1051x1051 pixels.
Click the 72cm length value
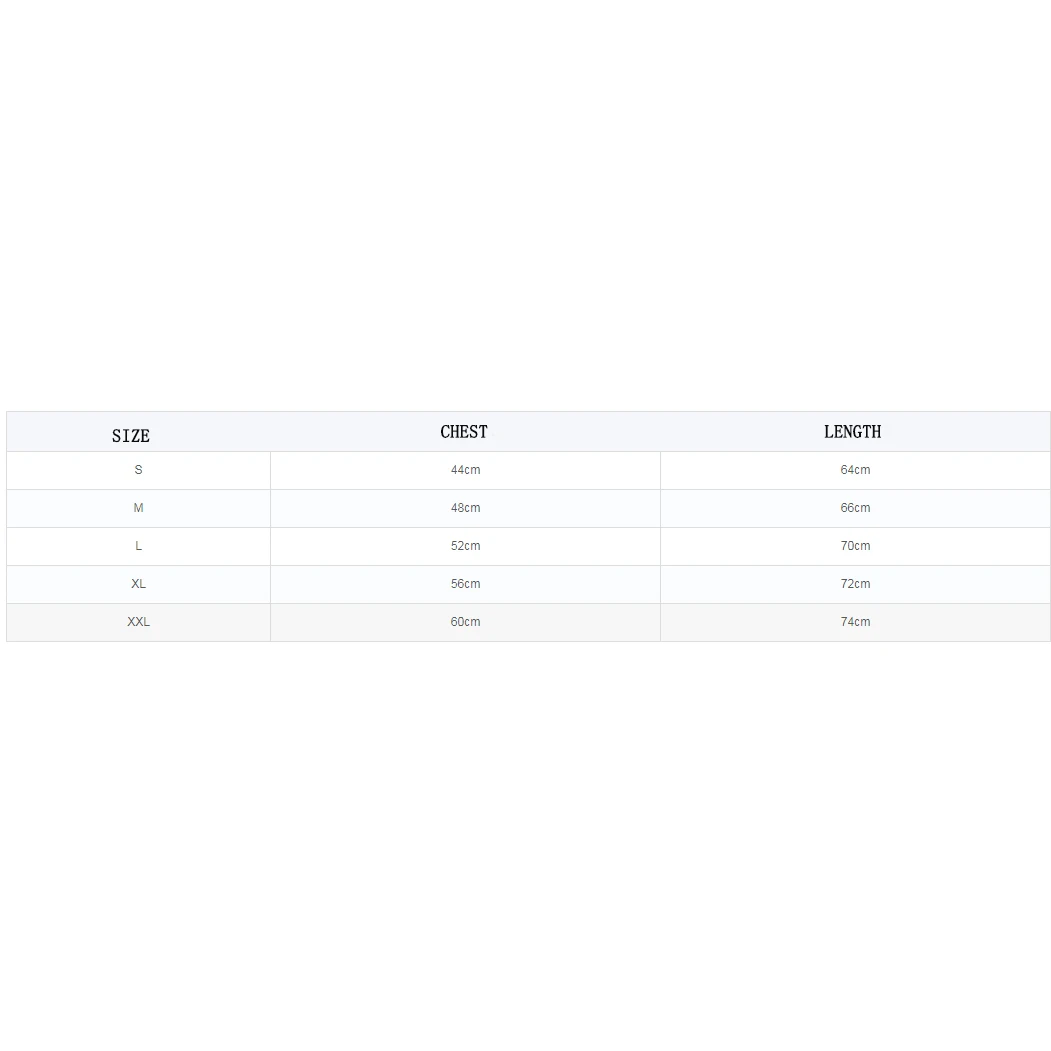(x=855, y=584)
